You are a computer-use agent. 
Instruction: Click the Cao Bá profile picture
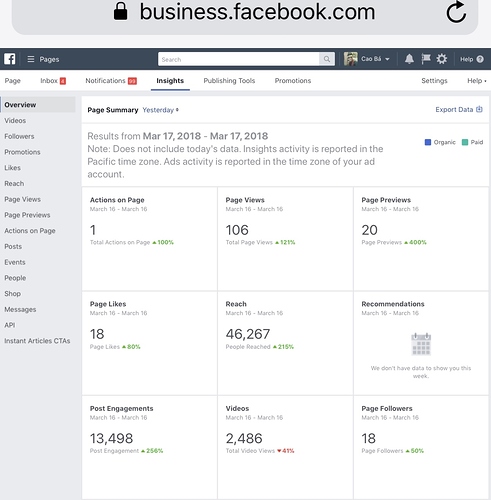click(351, 59)
